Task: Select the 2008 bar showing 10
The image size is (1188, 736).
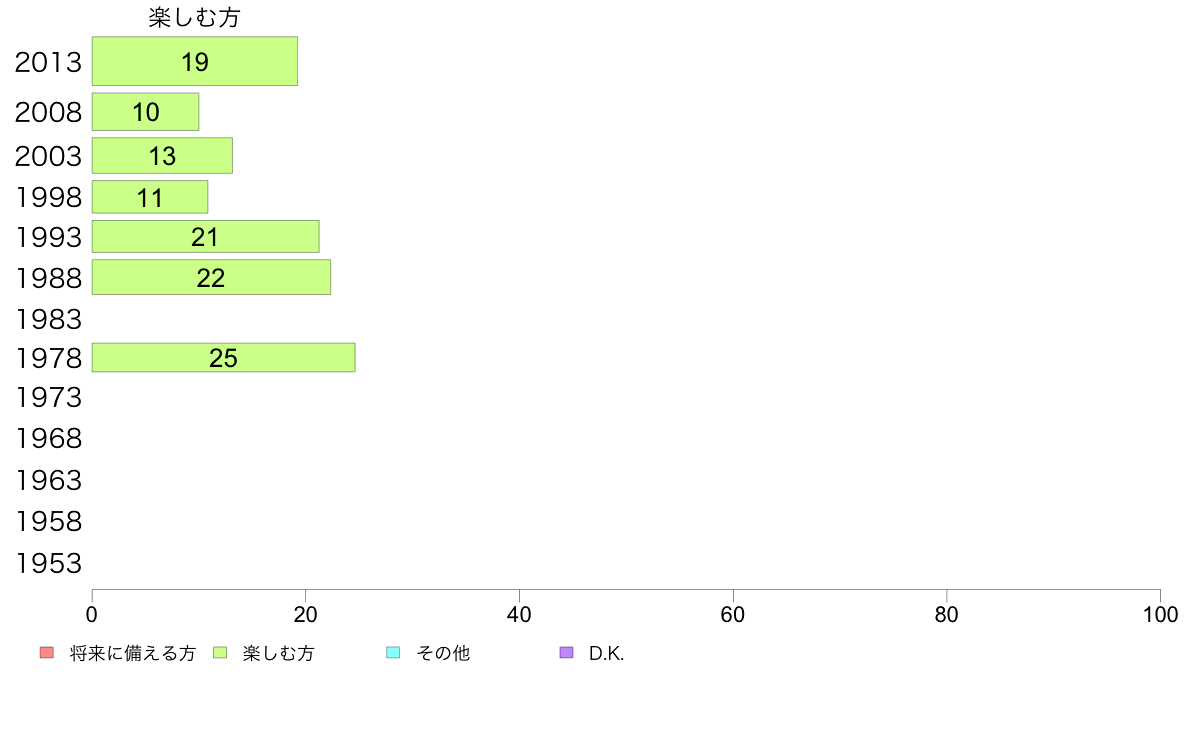Action: (145, 112)
